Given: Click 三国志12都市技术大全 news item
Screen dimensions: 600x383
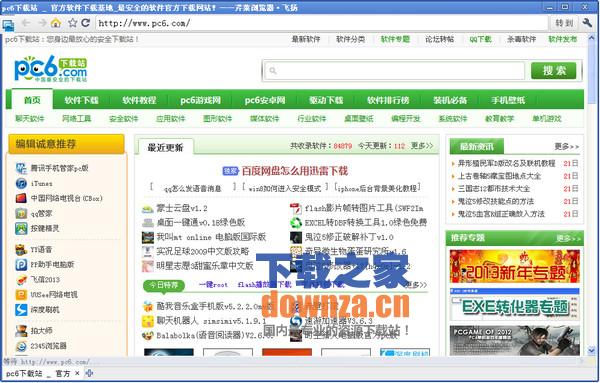Looking at the screenshot, I should click(494, 189).
